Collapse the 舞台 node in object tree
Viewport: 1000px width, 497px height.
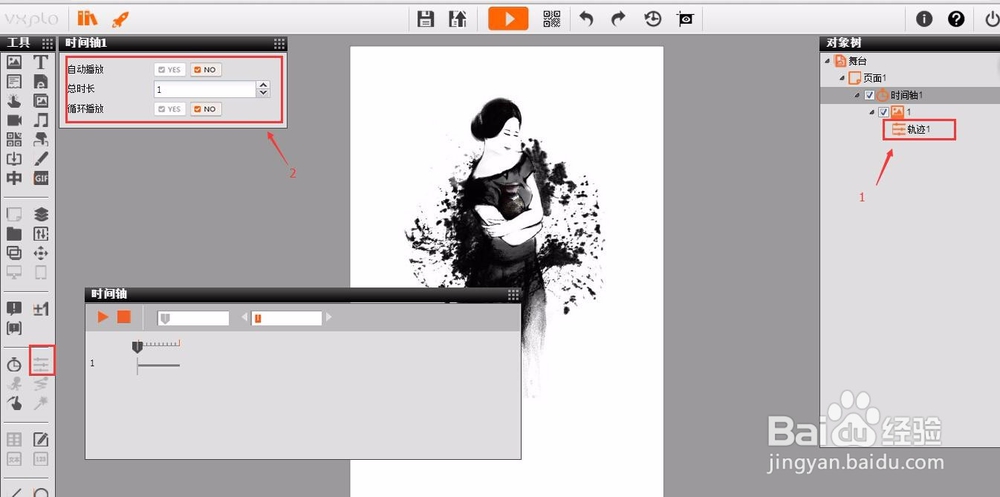[827, 61]
